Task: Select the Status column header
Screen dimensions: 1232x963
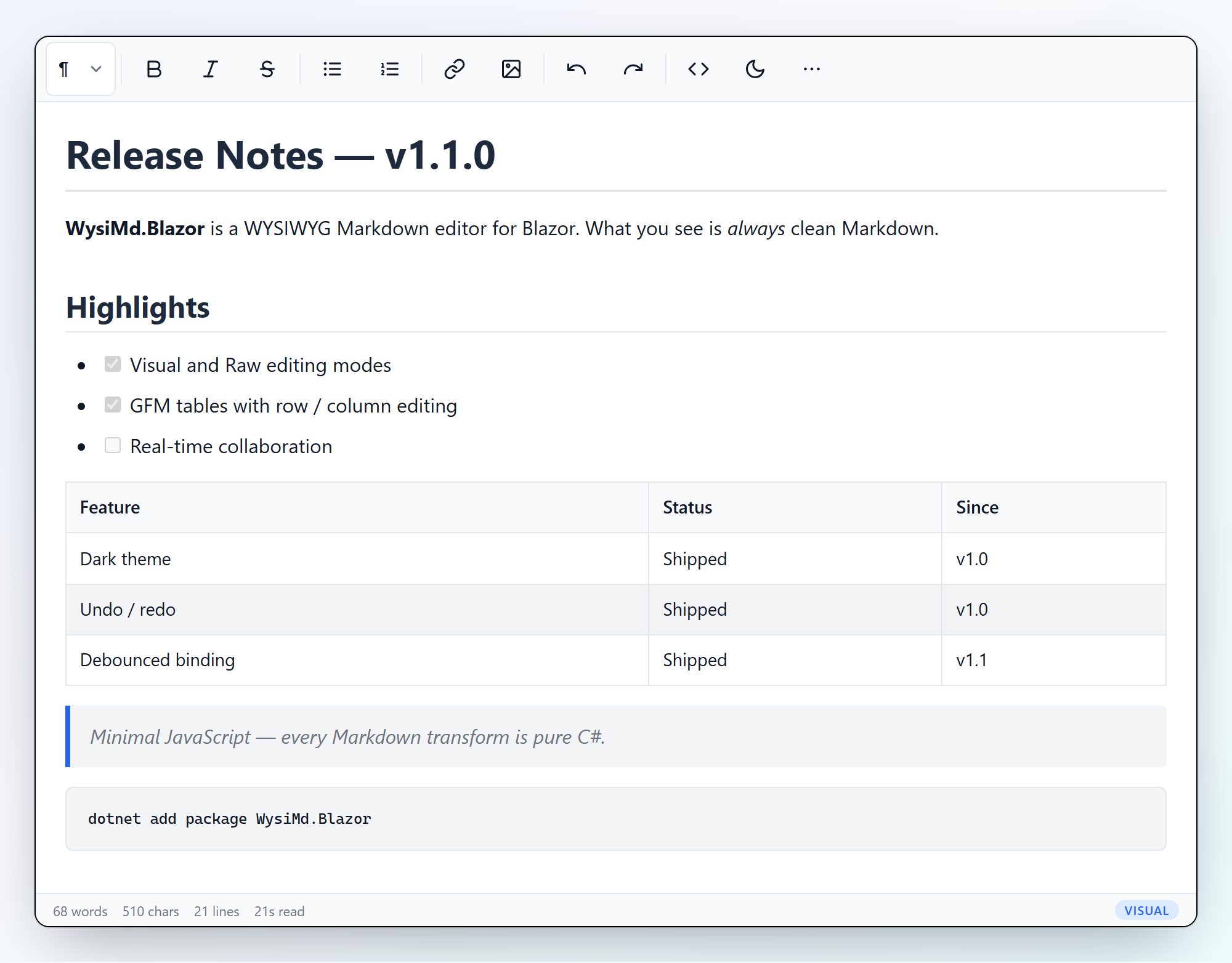Action: (x=795, y=507)
